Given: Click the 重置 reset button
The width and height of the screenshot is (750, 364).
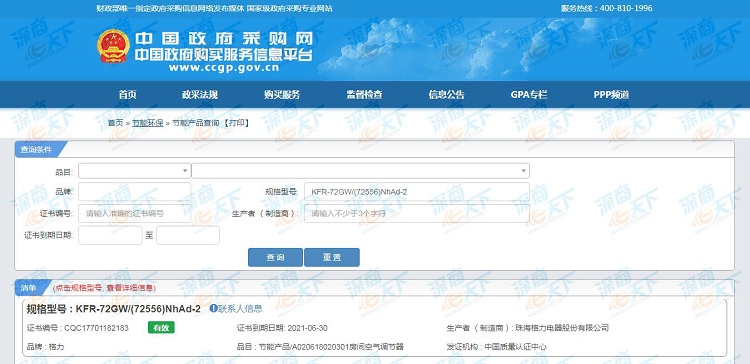Looking at the screenshot, I should [332, 257].
